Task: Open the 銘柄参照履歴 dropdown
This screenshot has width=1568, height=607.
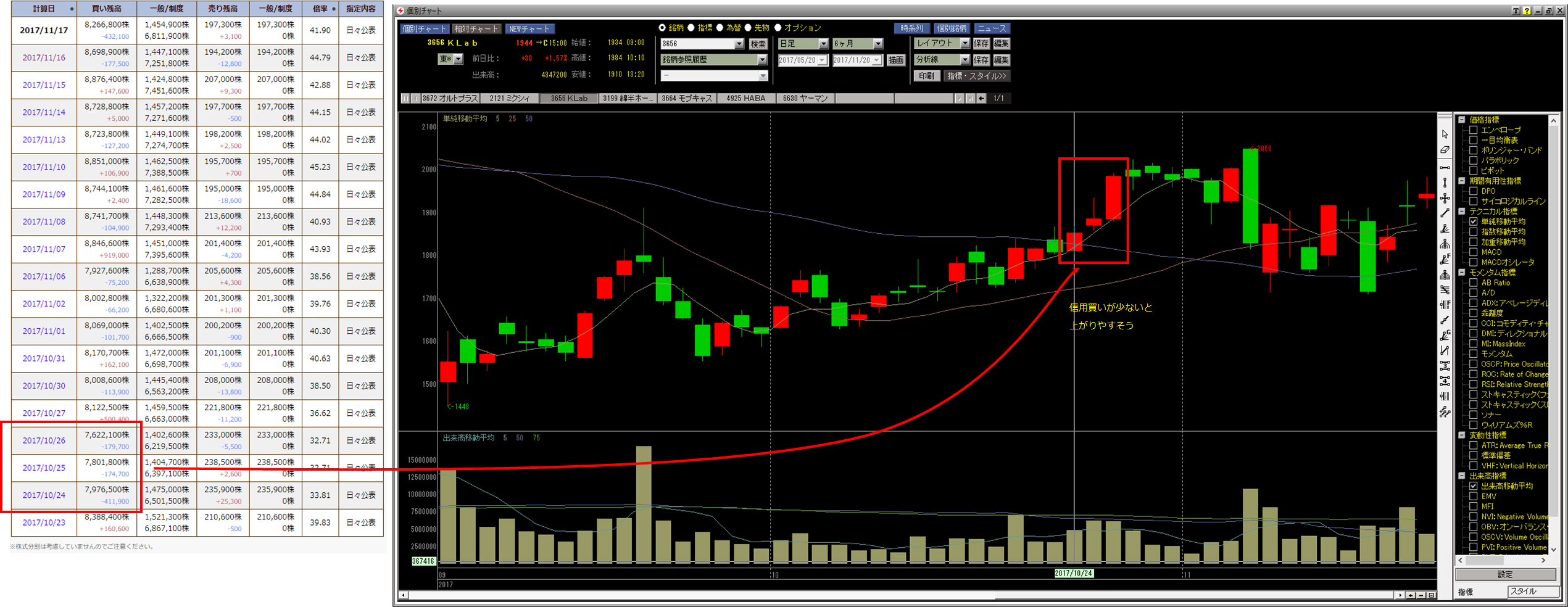Action: tap(762, 60)
